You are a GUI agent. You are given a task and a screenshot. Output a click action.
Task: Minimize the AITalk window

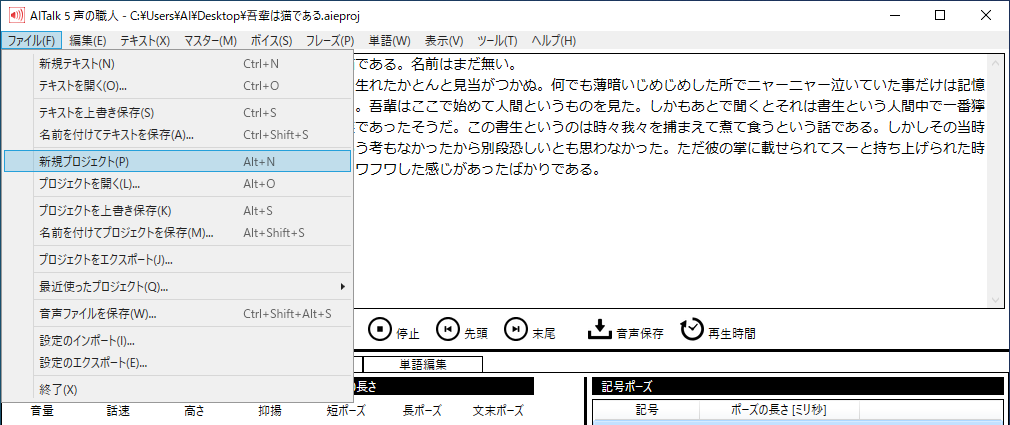pyautogui.click(x=895, y=15)
